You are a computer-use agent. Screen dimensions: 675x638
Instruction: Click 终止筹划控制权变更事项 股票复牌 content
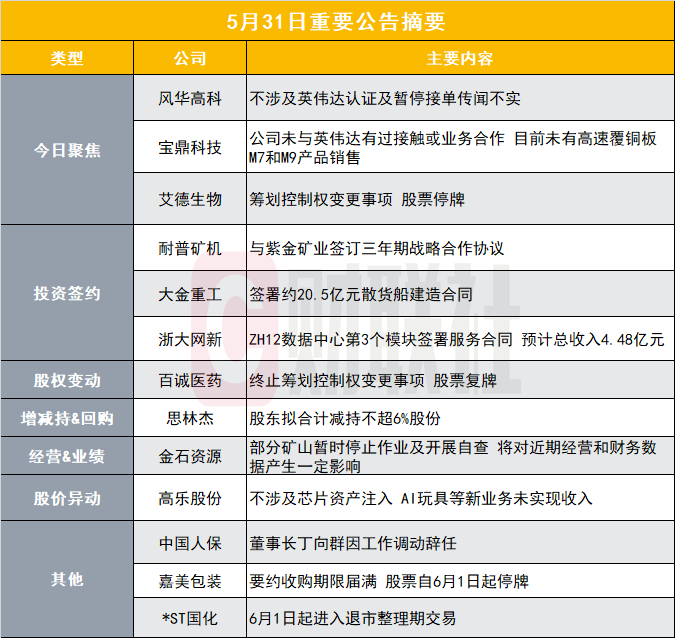(x=373, y=381)
